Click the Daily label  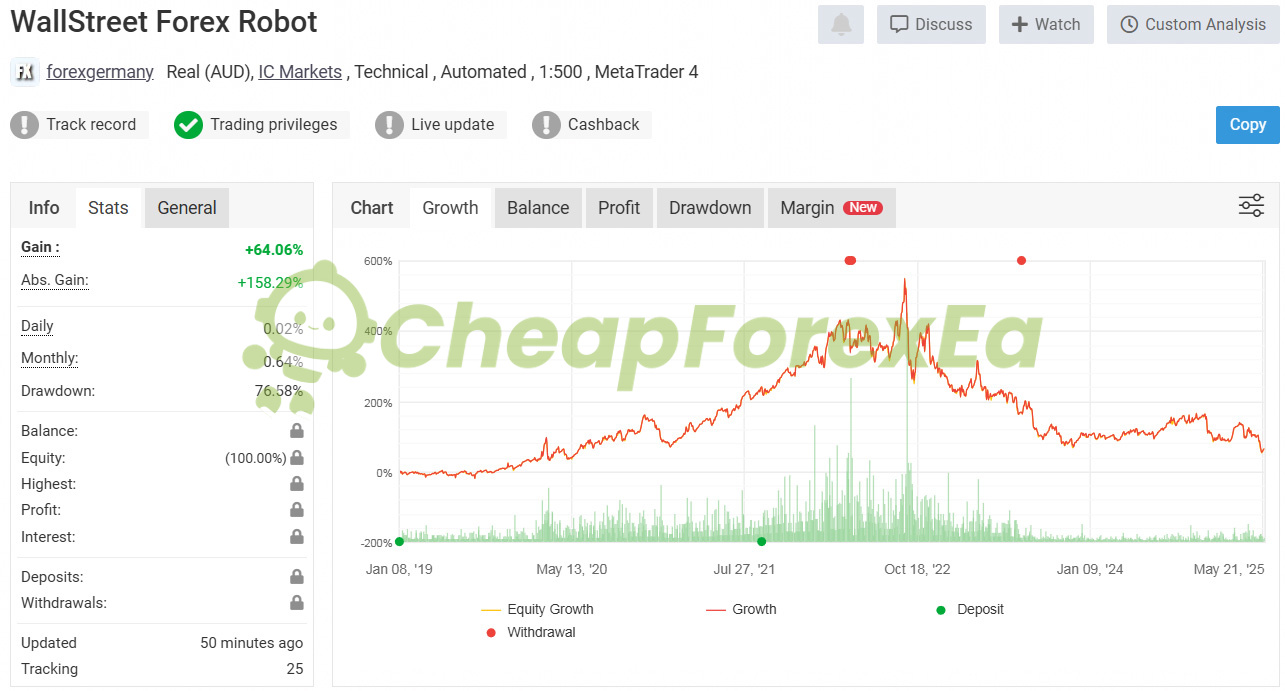pyautogui.click(x=37, y=326)
